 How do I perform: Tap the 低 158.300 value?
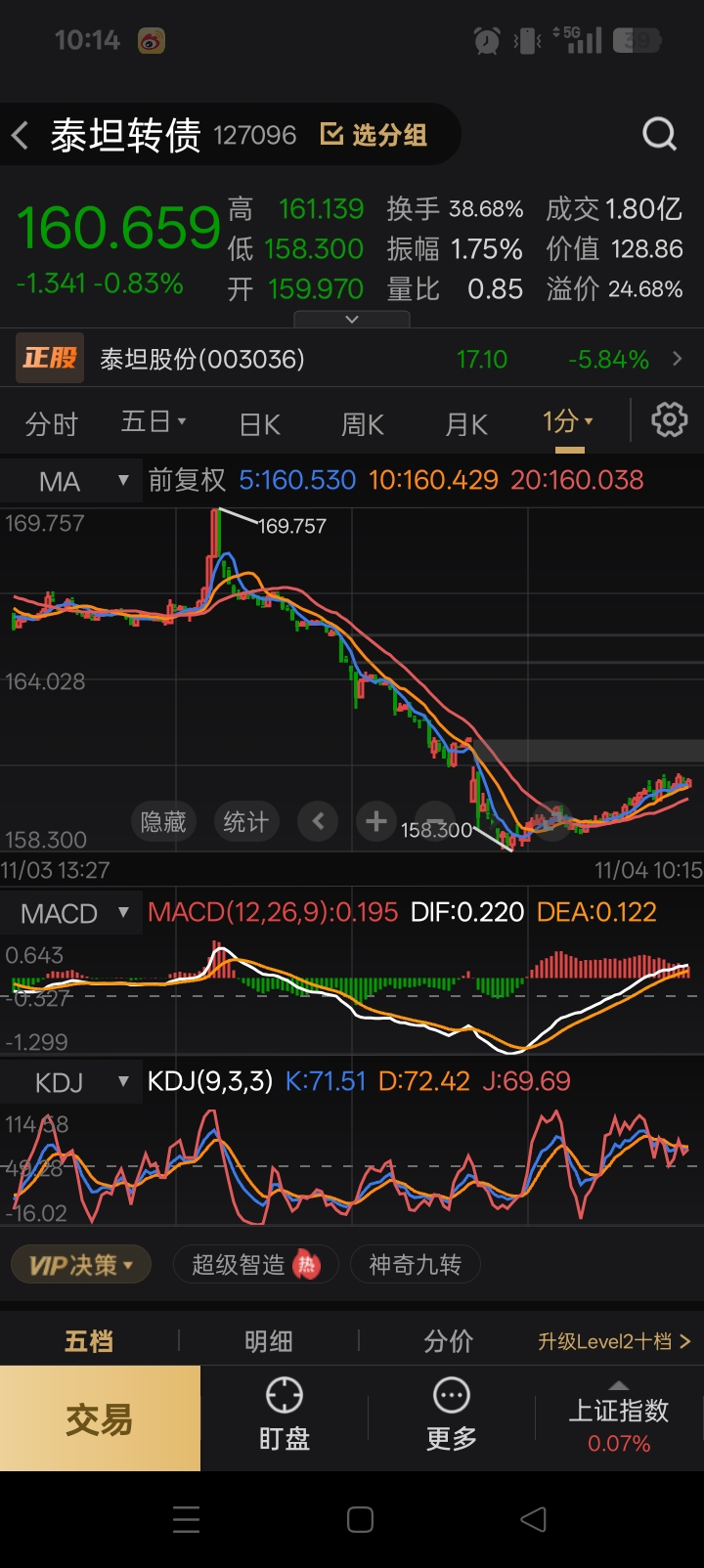[x=314, y=249]
